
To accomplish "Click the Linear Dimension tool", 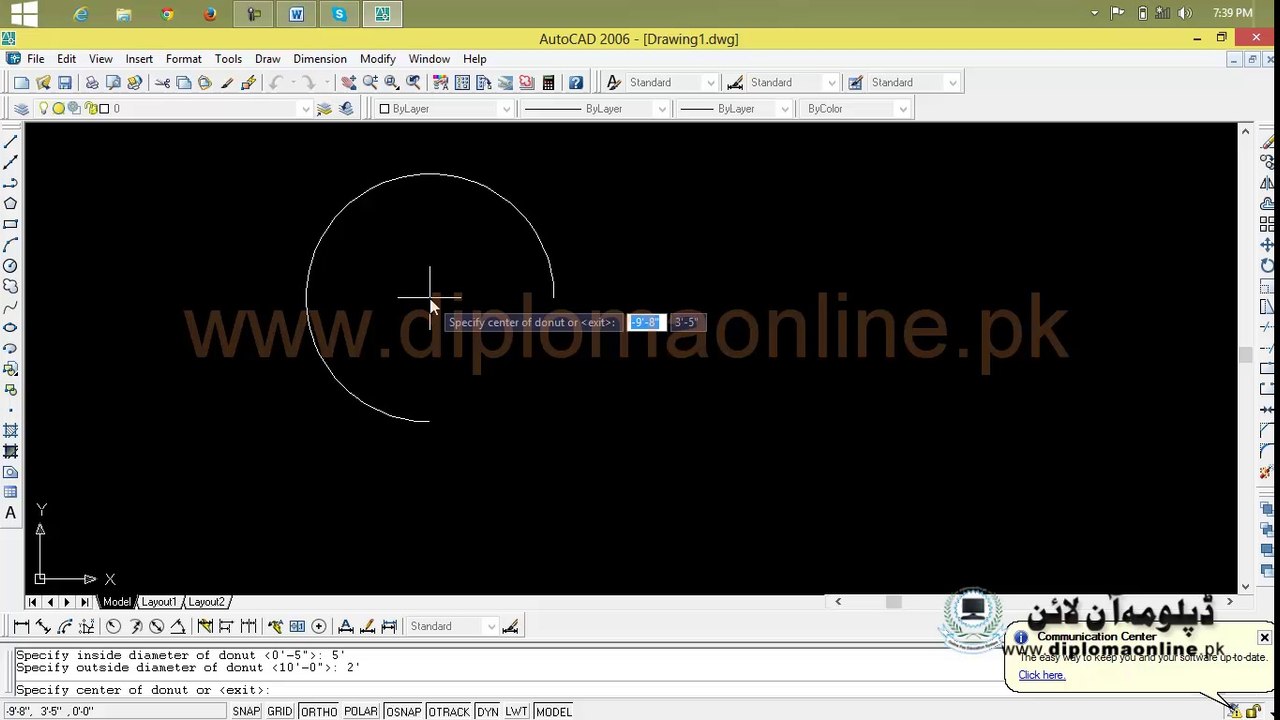I will click(x=21, y=627).
